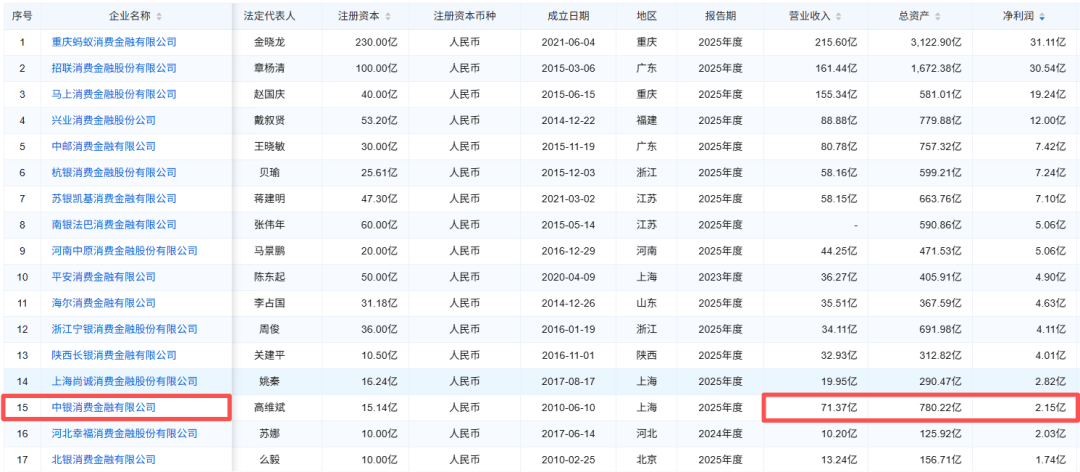
Task: Select legal representative 金晓龙 cell
Action: pos(269,42)
